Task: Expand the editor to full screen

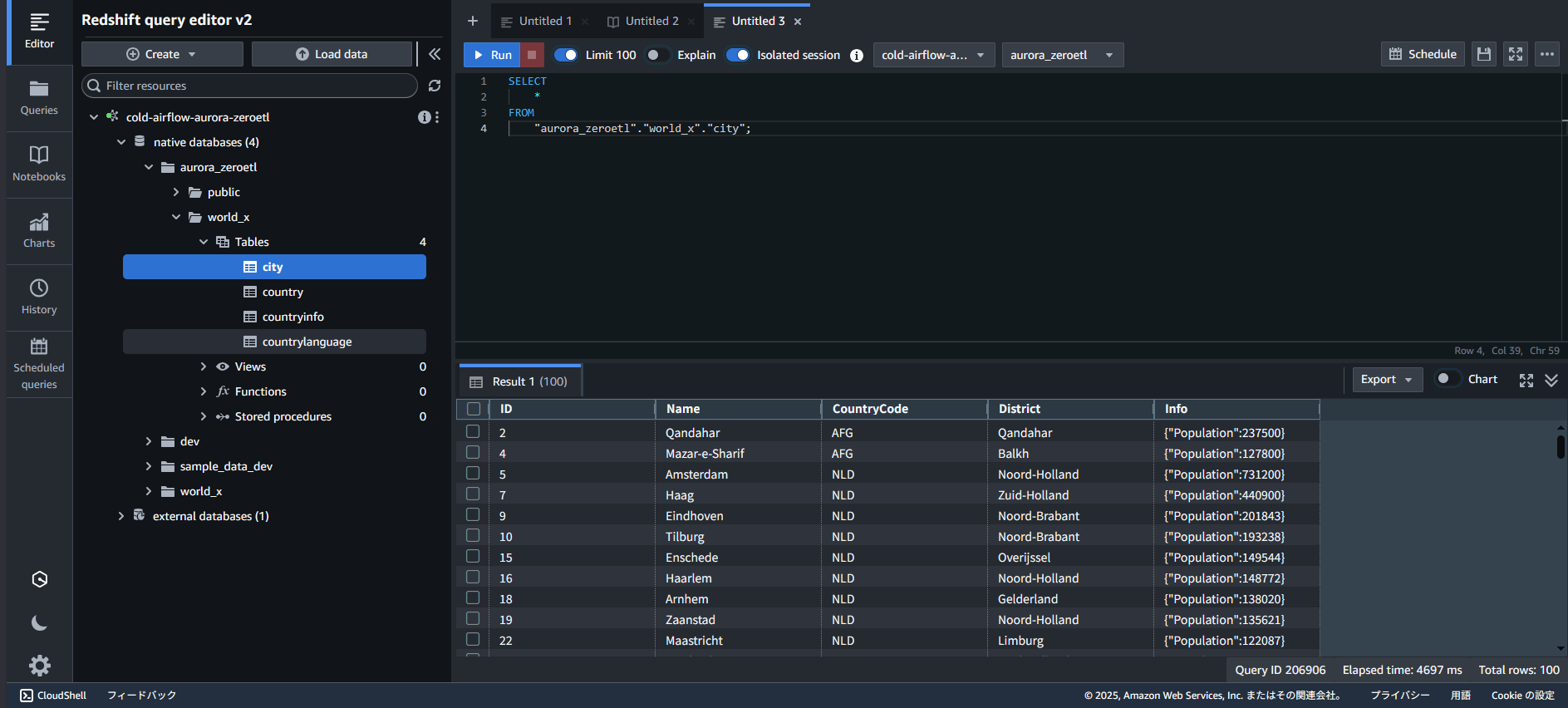Action: tap(1516, 54)
